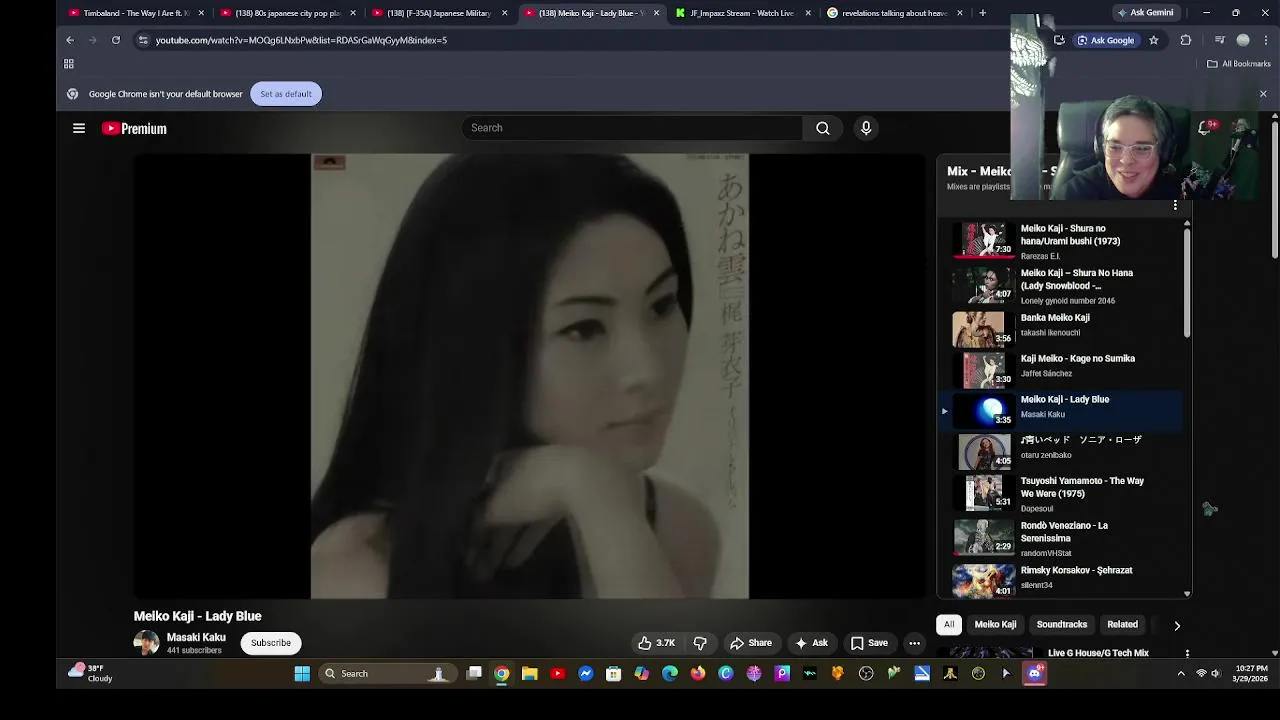Open Firefox from taskbar
The height and width of the screenshot is (720, 1280).
[x=698, y=673]
